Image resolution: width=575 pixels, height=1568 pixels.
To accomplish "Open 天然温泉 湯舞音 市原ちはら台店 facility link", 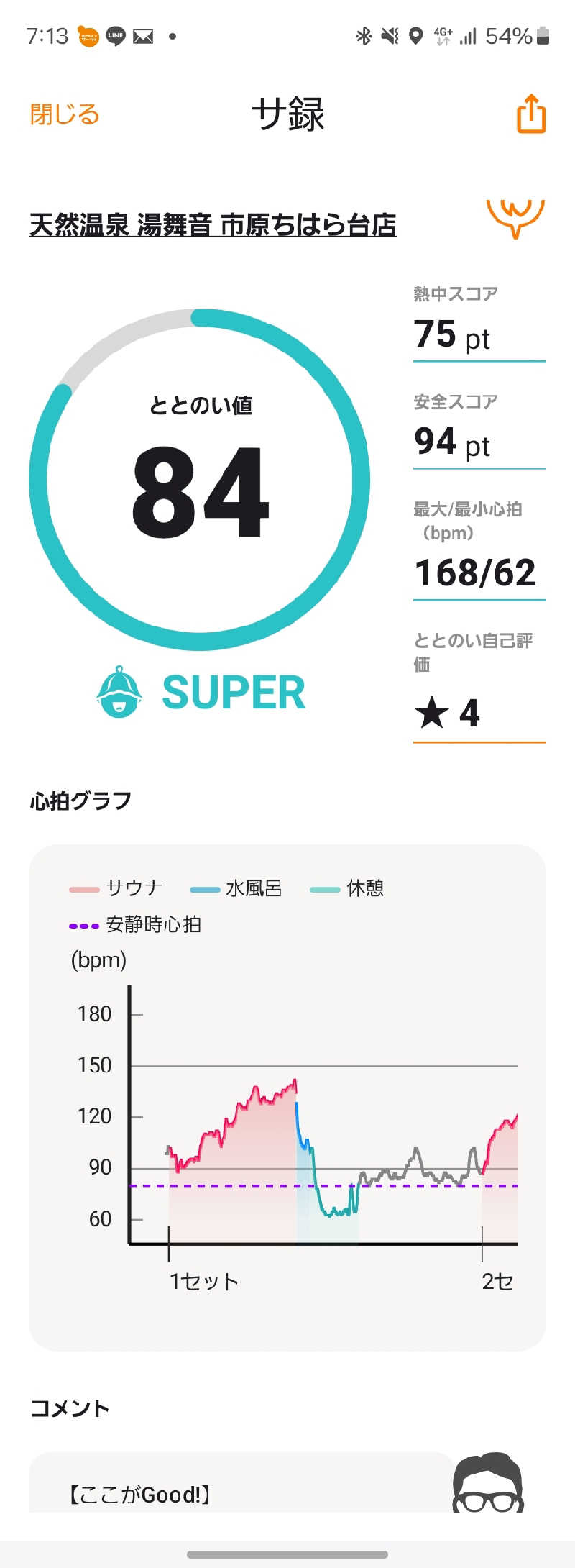I will coord(213,224).
